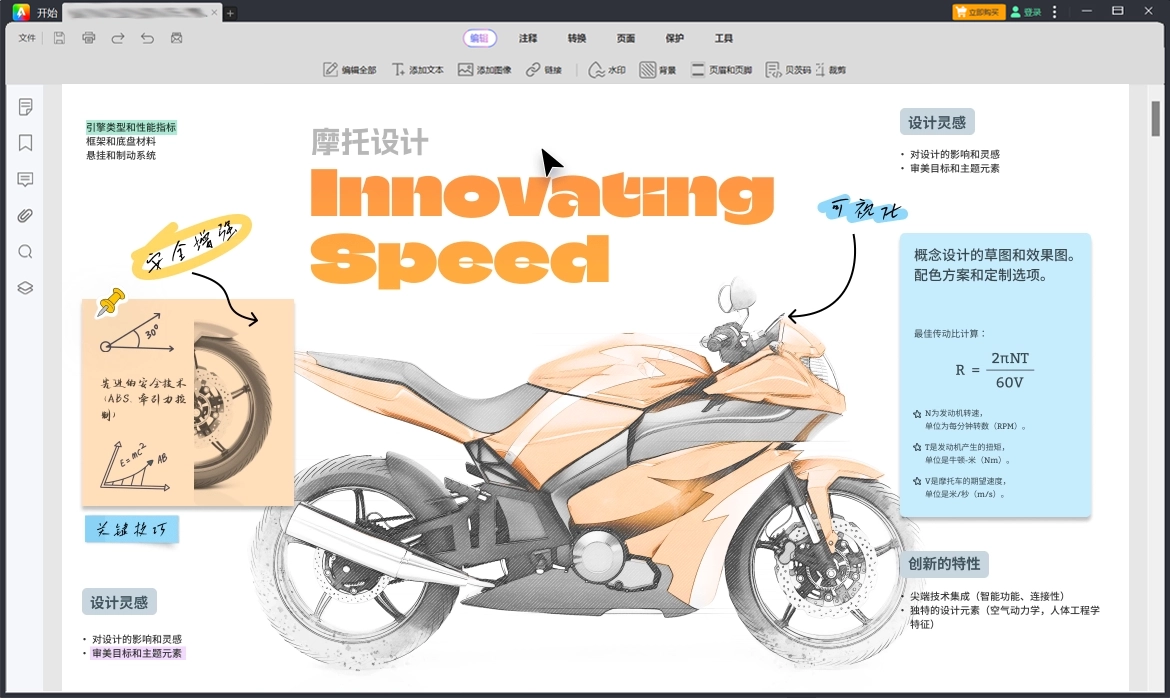Click the 最佳传动比计算 text
Image resolution: width=1170 pixels, height=698 pixels.
click(x=949, y=334)
